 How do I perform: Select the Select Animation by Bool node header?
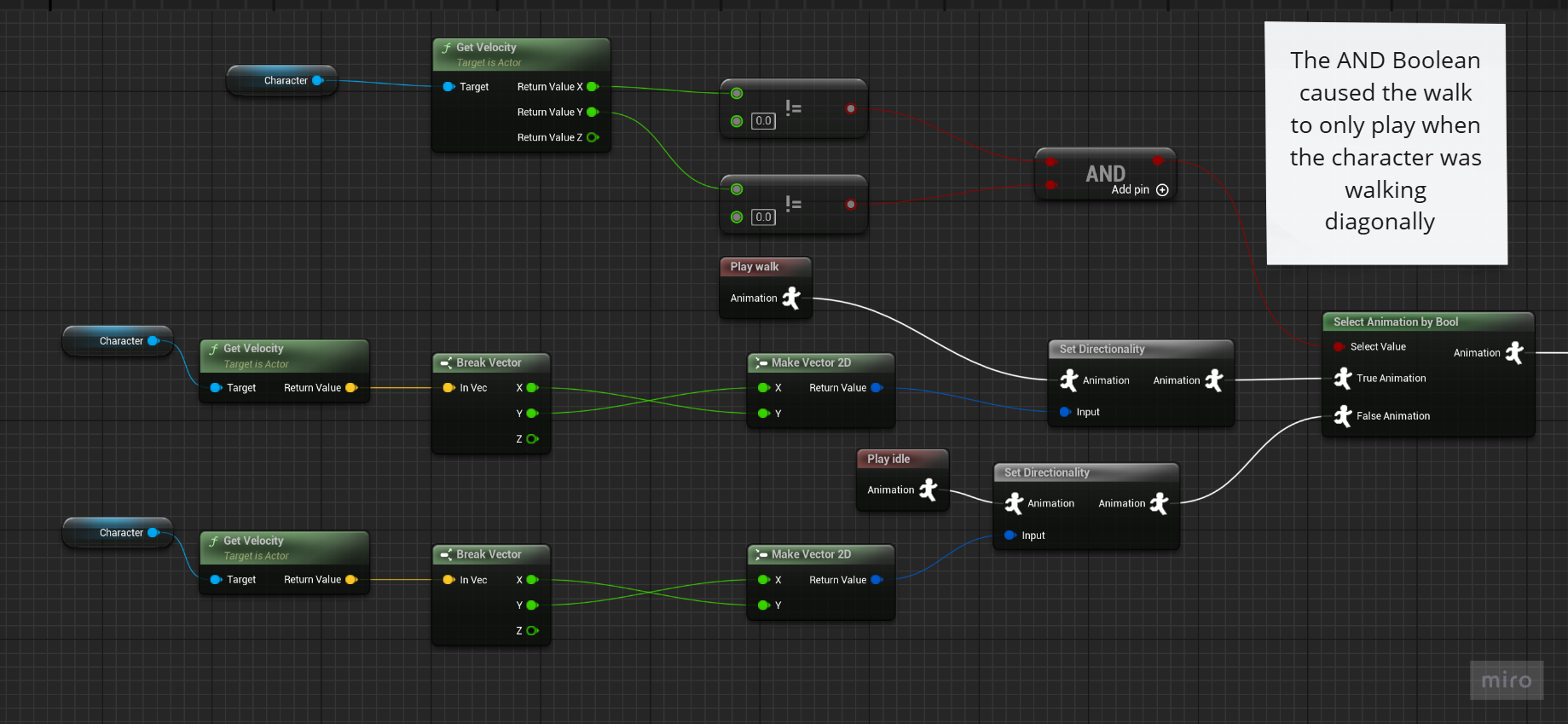pyautogui.click(x=1395, y=321)
